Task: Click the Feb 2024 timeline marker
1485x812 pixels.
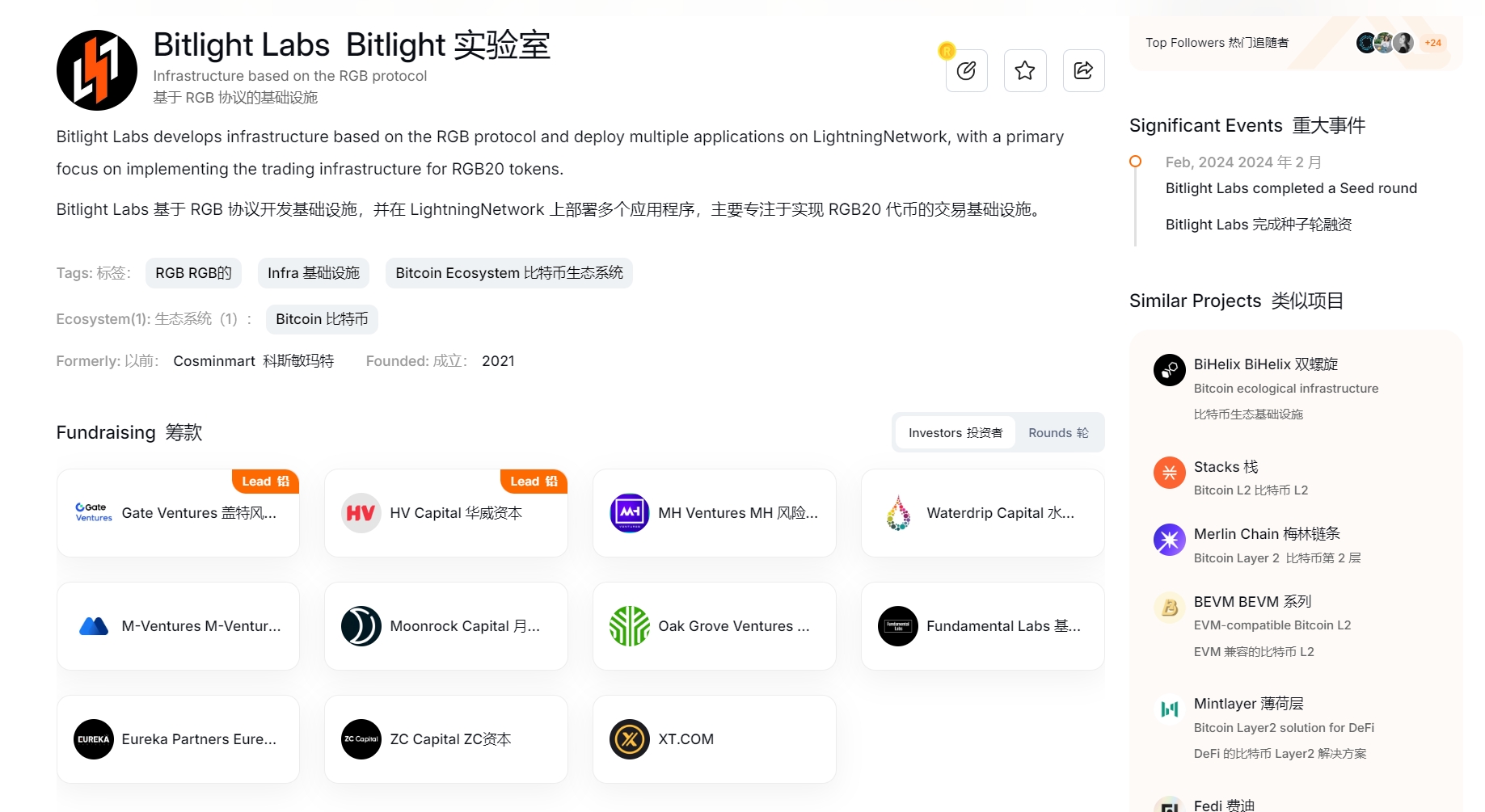Action: 1135,162
